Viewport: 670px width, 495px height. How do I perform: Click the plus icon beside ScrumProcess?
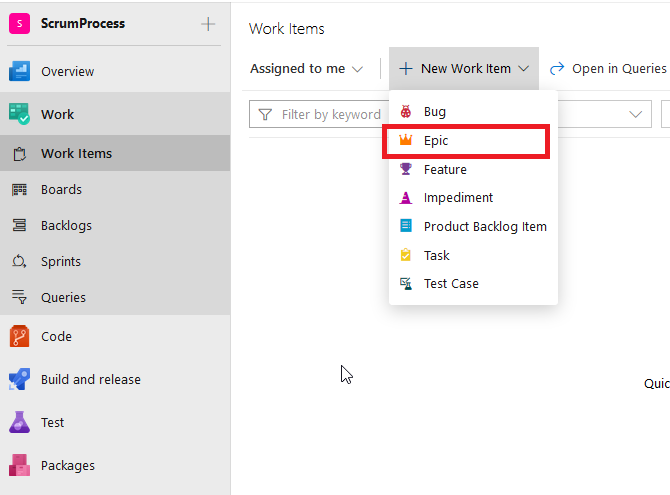[208, 24]
